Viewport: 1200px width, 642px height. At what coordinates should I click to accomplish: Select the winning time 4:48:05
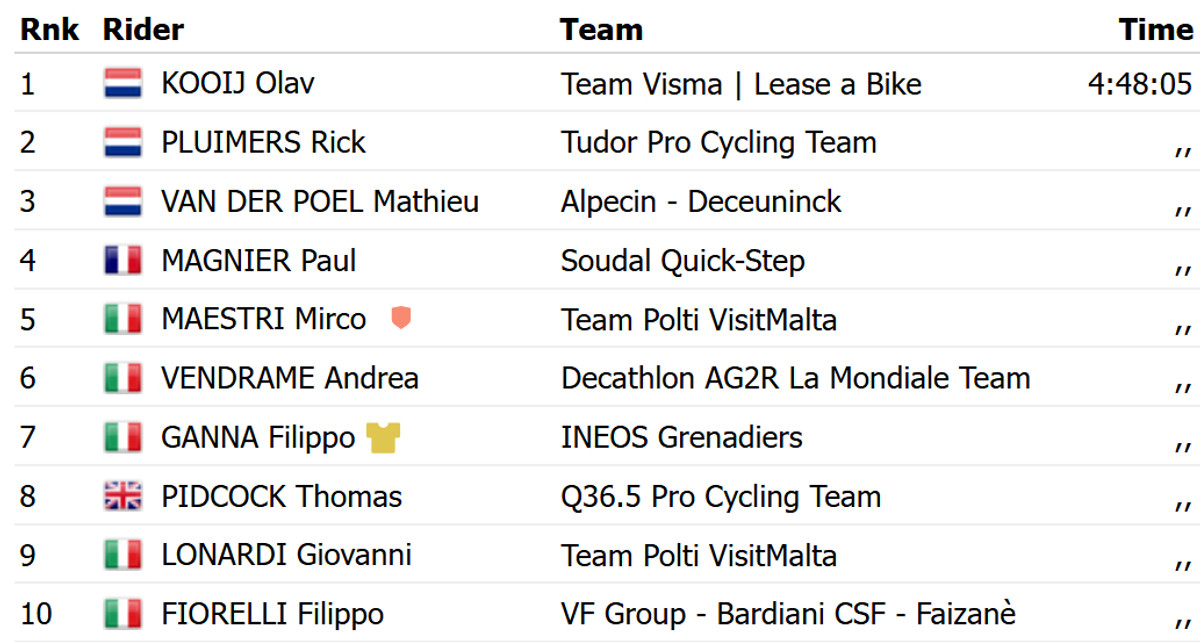1140,84
